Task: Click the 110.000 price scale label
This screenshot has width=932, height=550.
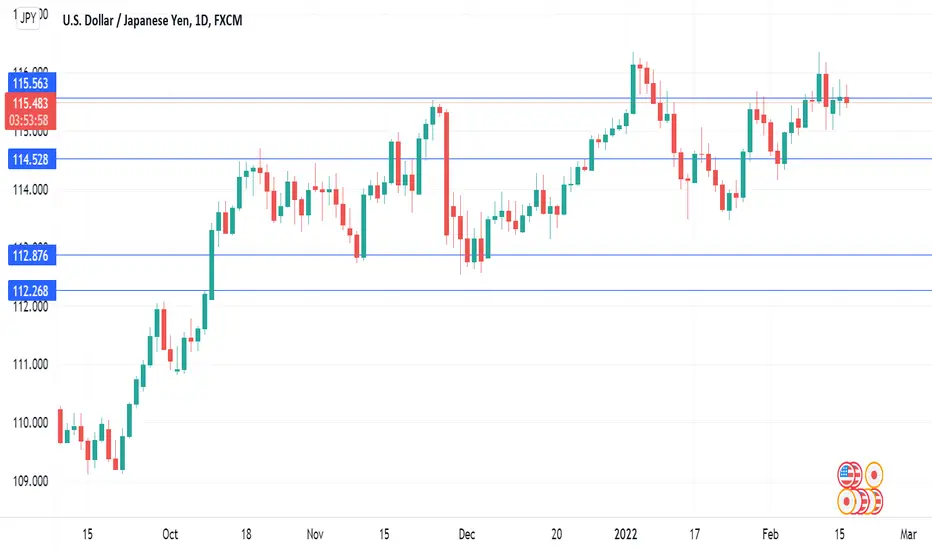Action: click(30, 423)
